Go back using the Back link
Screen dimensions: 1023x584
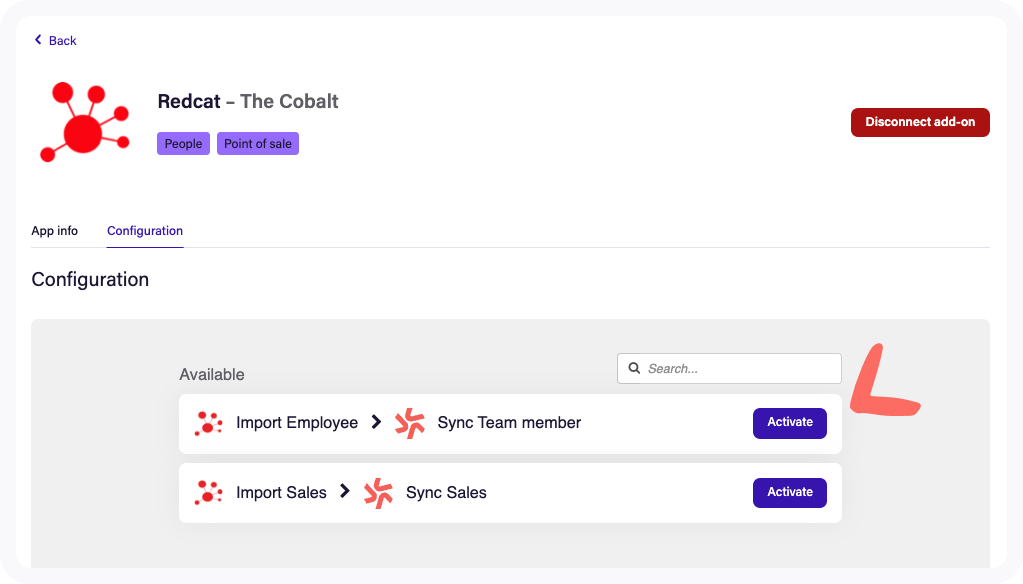point(55,40)
